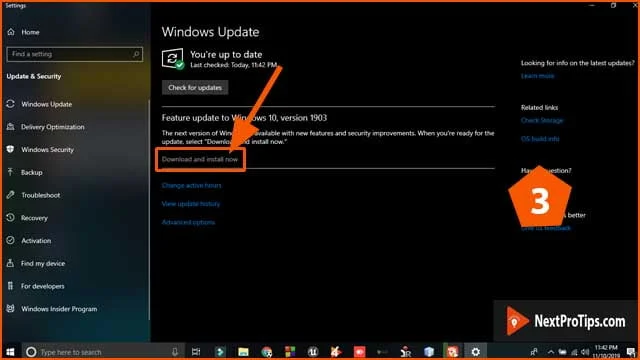
Task: Go to Settings Home
Action: [24, 32]
